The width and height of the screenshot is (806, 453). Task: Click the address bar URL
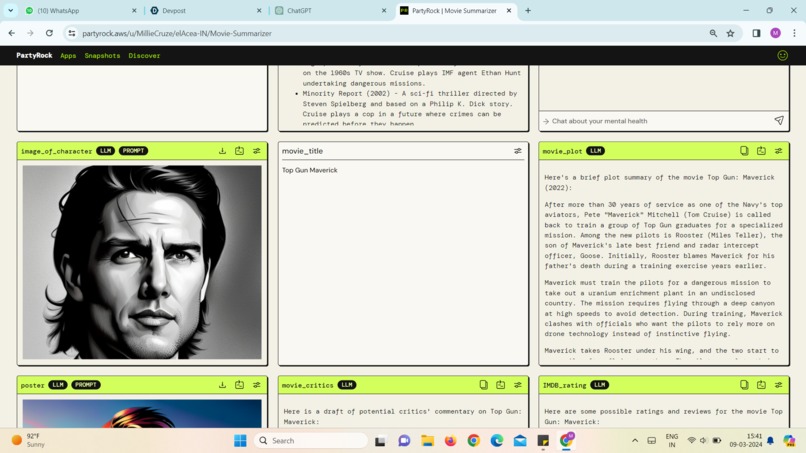point(177,33)
